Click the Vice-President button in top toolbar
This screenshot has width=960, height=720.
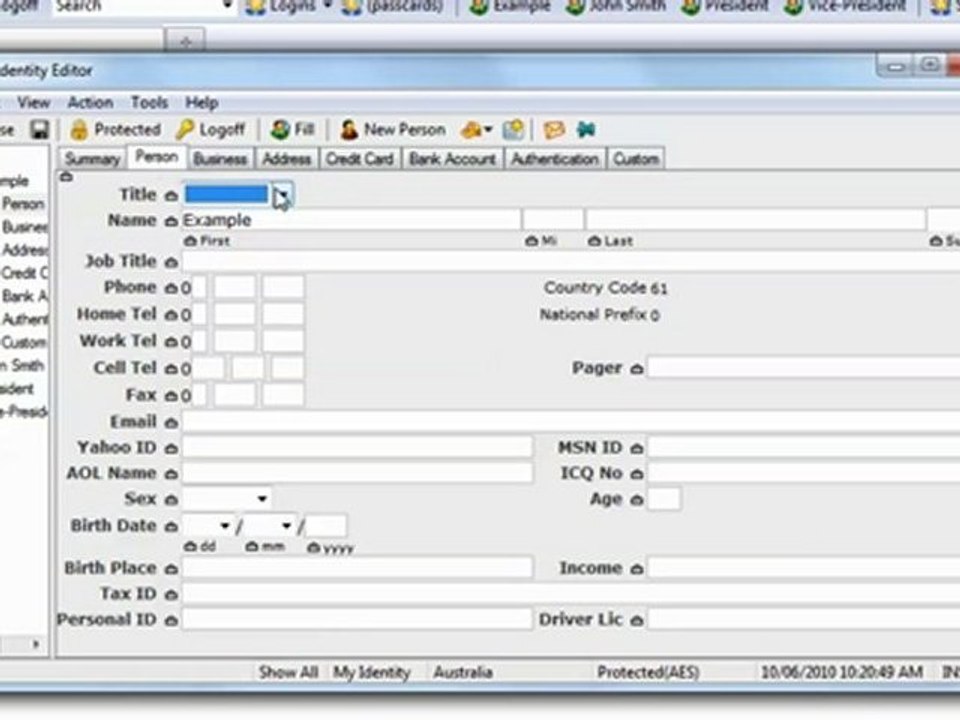click(x=846, y=6)
